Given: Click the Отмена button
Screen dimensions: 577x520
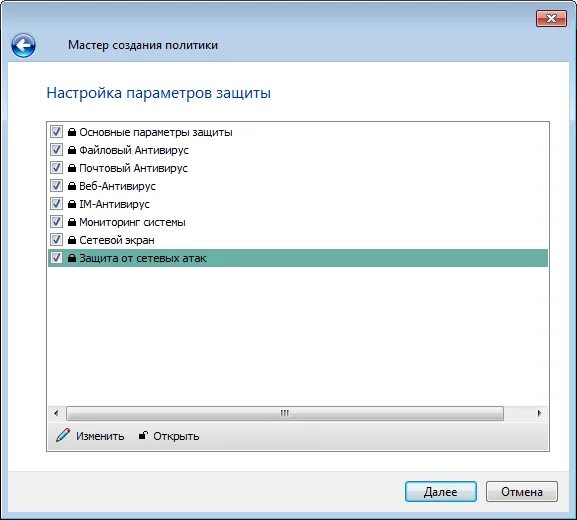Looking at the screenshot, I should (521, 492).
